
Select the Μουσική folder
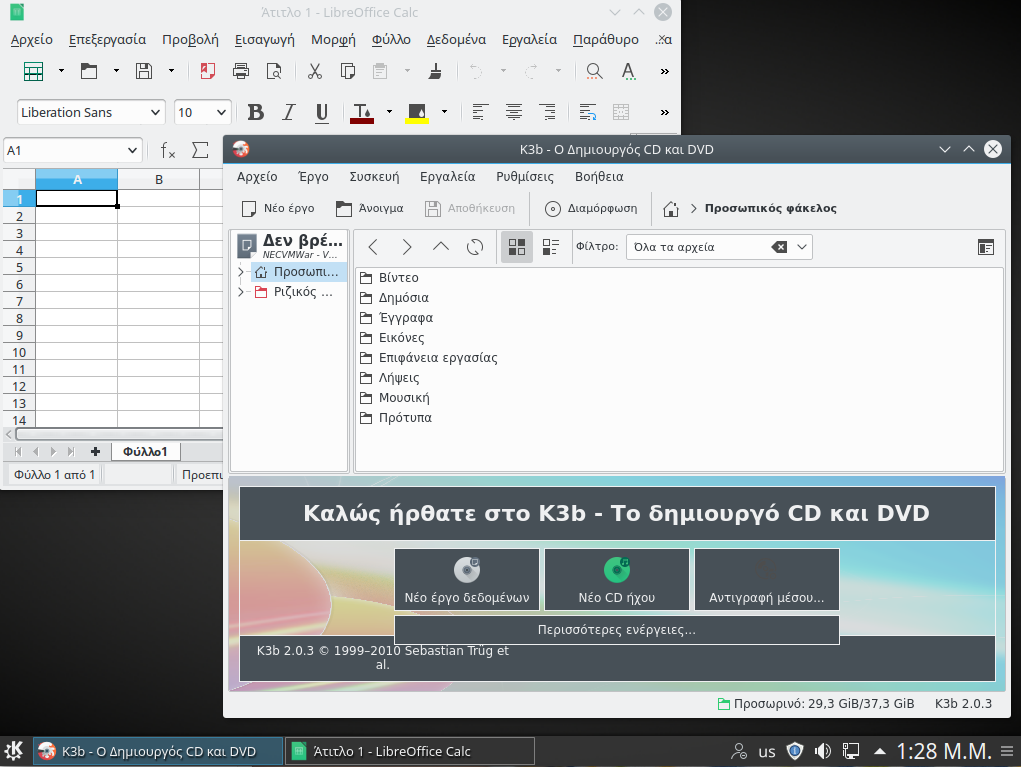tap(395, 398)
